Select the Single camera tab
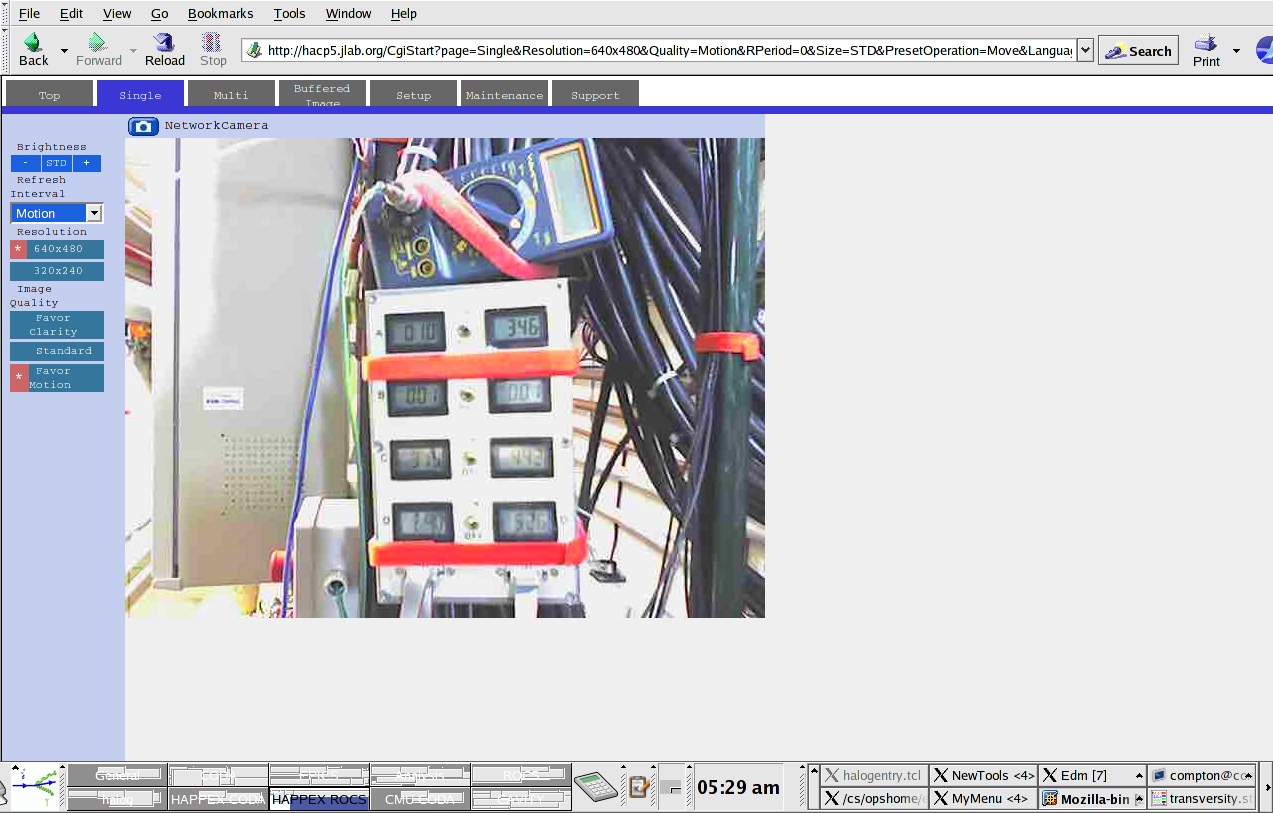 click(x=140, y=94)
